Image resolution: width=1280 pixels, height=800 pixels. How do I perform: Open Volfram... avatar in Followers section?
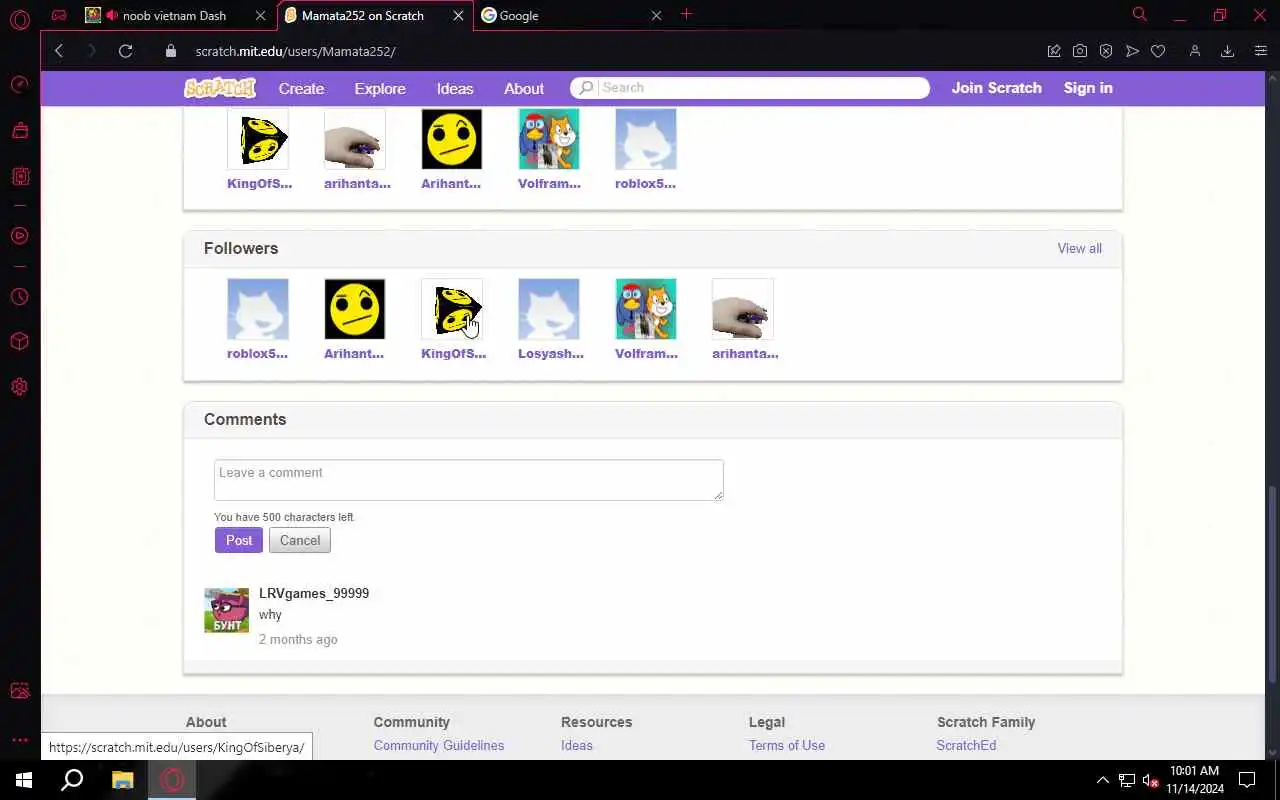[x=646, y=309]
